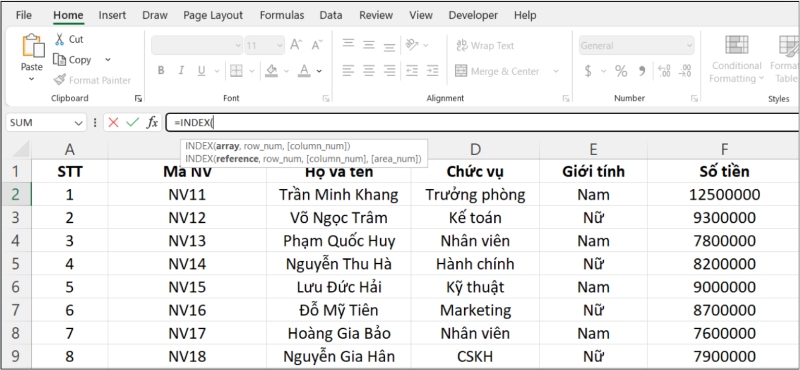Switch to the Review tab
800x370 pixels.
click(376, 15)
